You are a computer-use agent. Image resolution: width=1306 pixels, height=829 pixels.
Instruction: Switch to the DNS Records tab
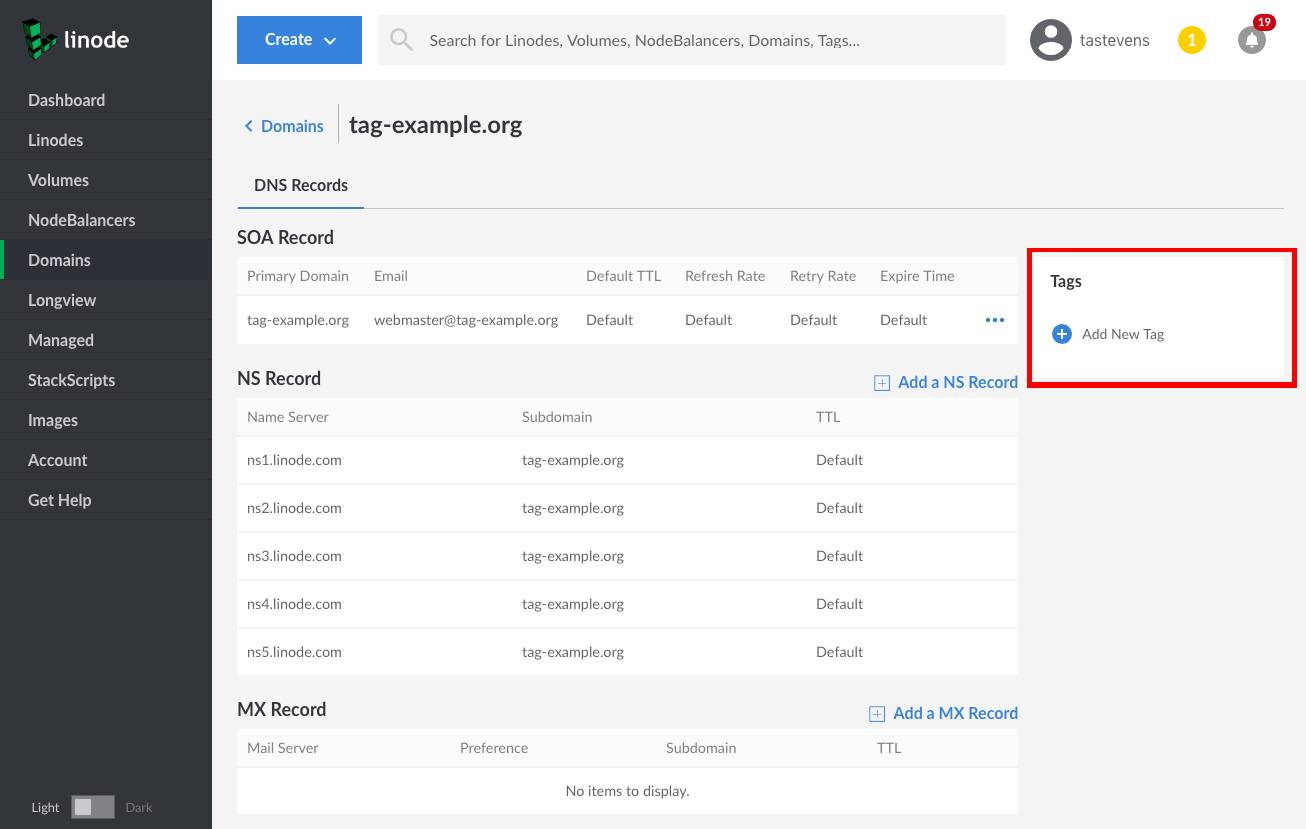(x=301, y=185)
